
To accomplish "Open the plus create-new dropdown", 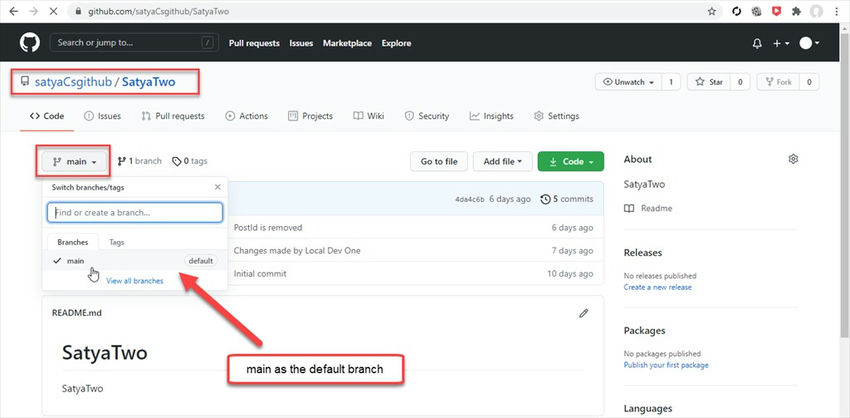I will point(781,43).
